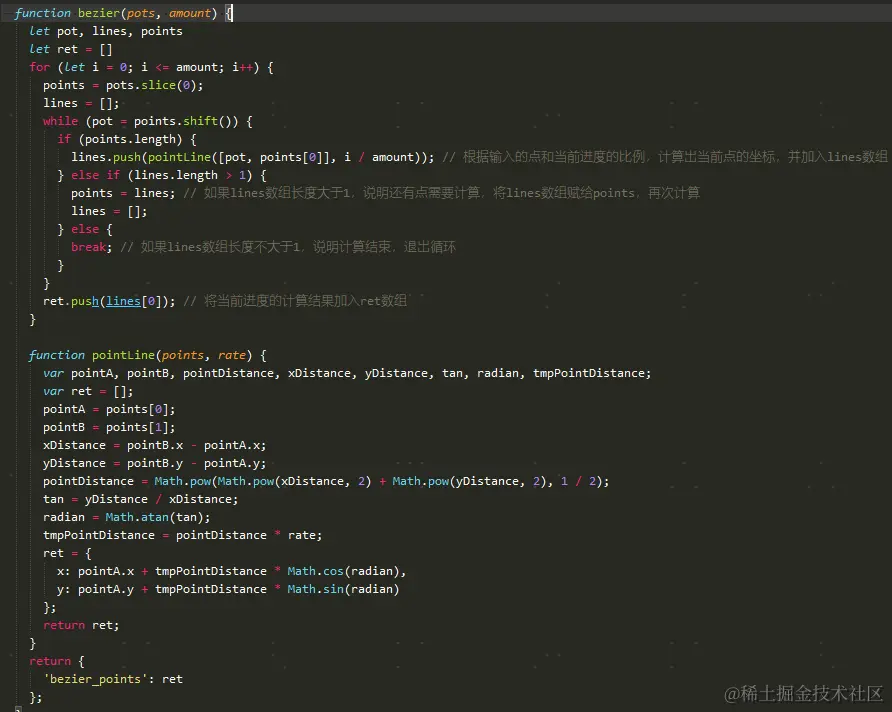Screen dimensions: 892x712
Task: Click 'Math.cos(radian)' in the x property line
Action: 344,572
